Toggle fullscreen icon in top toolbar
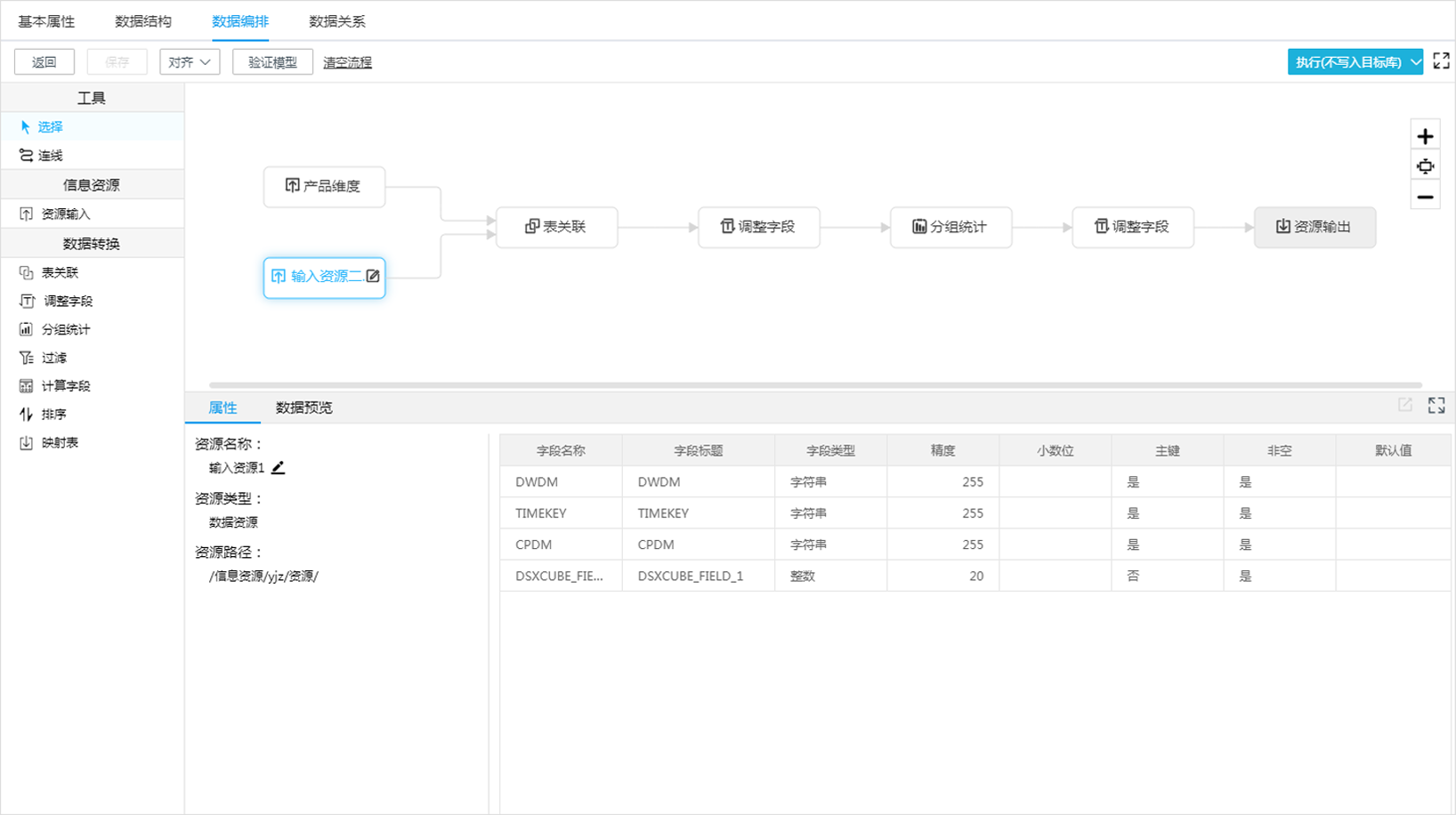 click(1441, 61)
